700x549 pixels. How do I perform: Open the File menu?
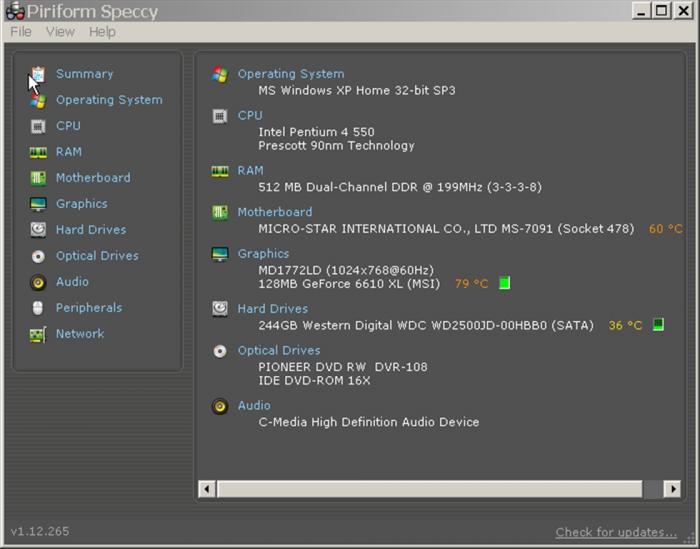(x=21, y=32)
